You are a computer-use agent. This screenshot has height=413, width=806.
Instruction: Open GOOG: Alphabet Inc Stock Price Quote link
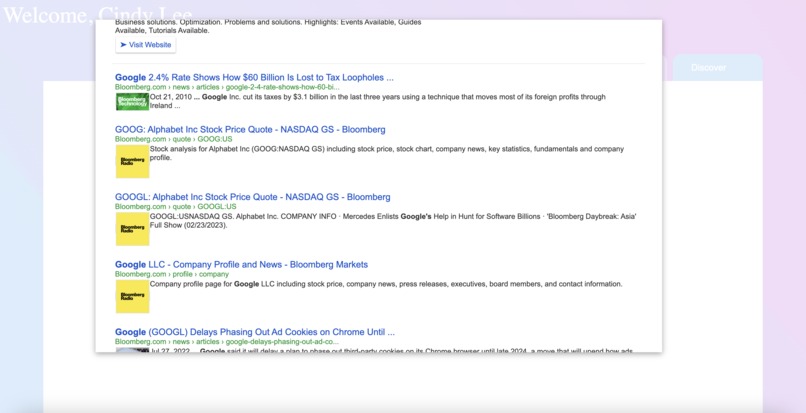point(250,130)
